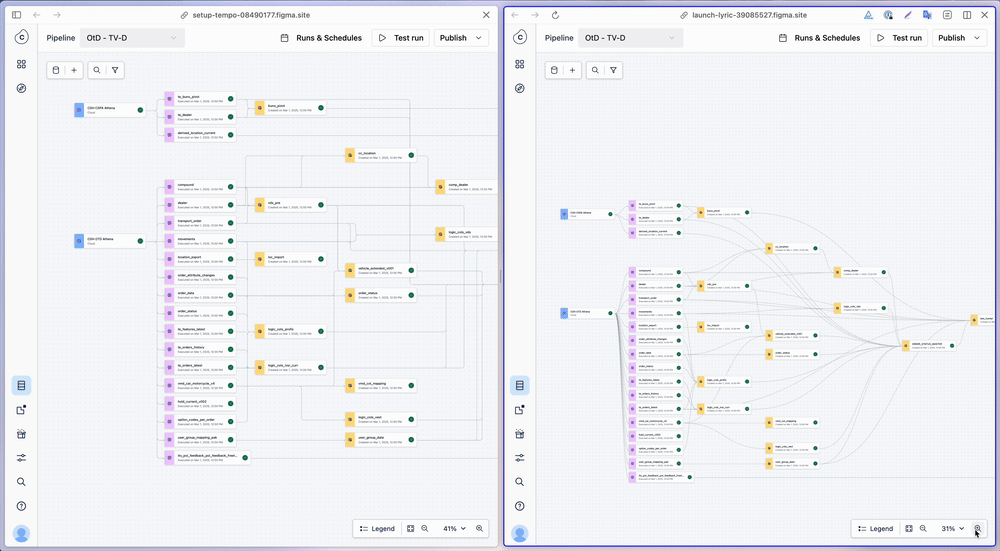Click the filter funnel icon in the left window

click(x=116, y=70)
